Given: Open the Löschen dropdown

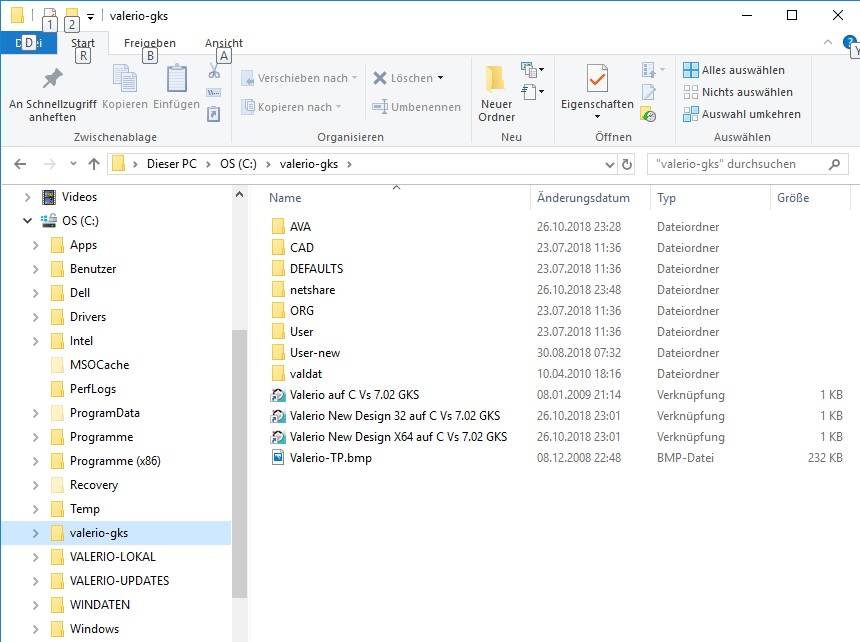Looking at the screenshot, I should click(409, 78).
